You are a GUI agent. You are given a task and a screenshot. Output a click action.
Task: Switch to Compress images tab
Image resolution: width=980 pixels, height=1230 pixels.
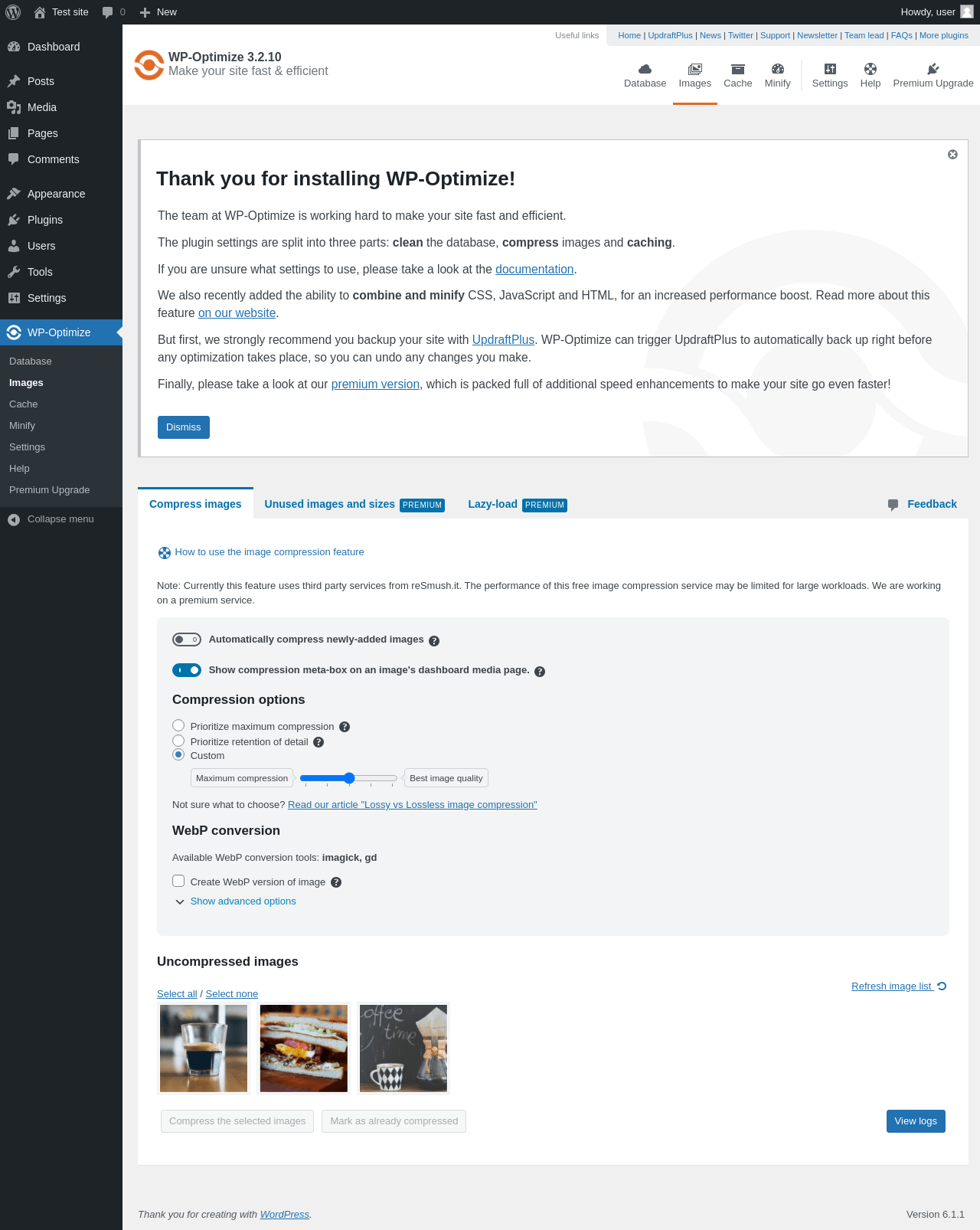coord(195,503)
